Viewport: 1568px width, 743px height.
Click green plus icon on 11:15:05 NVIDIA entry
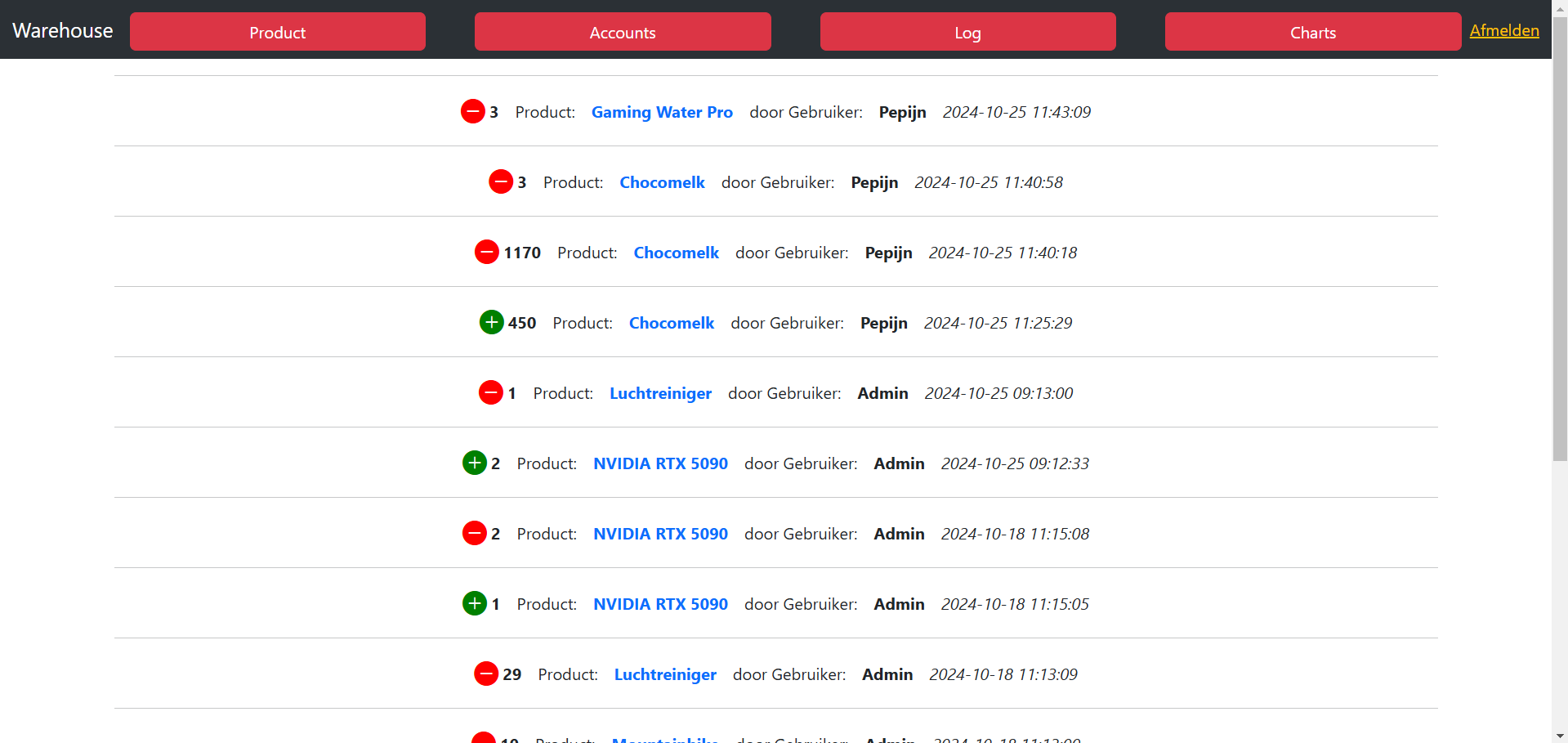click(474, 603)
